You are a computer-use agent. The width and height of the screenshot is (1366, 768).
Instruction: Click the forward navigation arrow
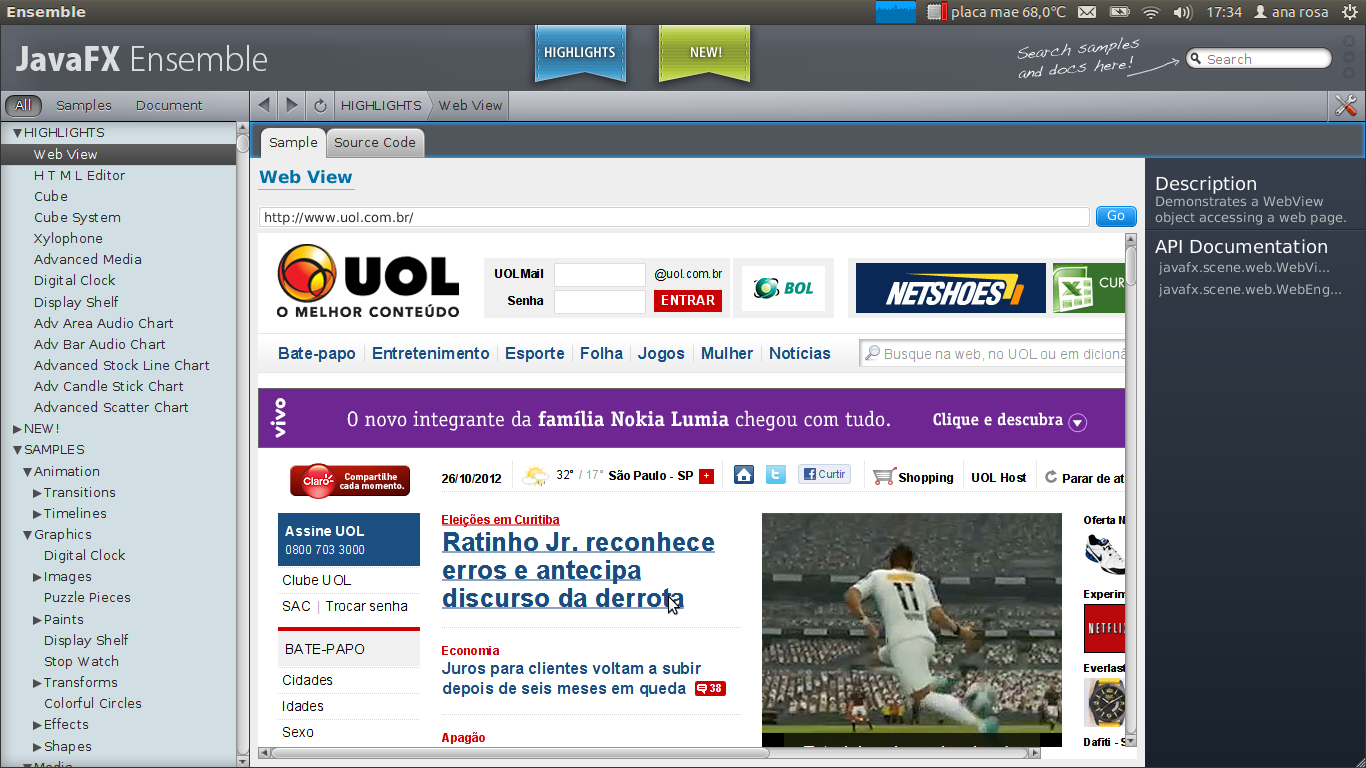coord(291,105)
